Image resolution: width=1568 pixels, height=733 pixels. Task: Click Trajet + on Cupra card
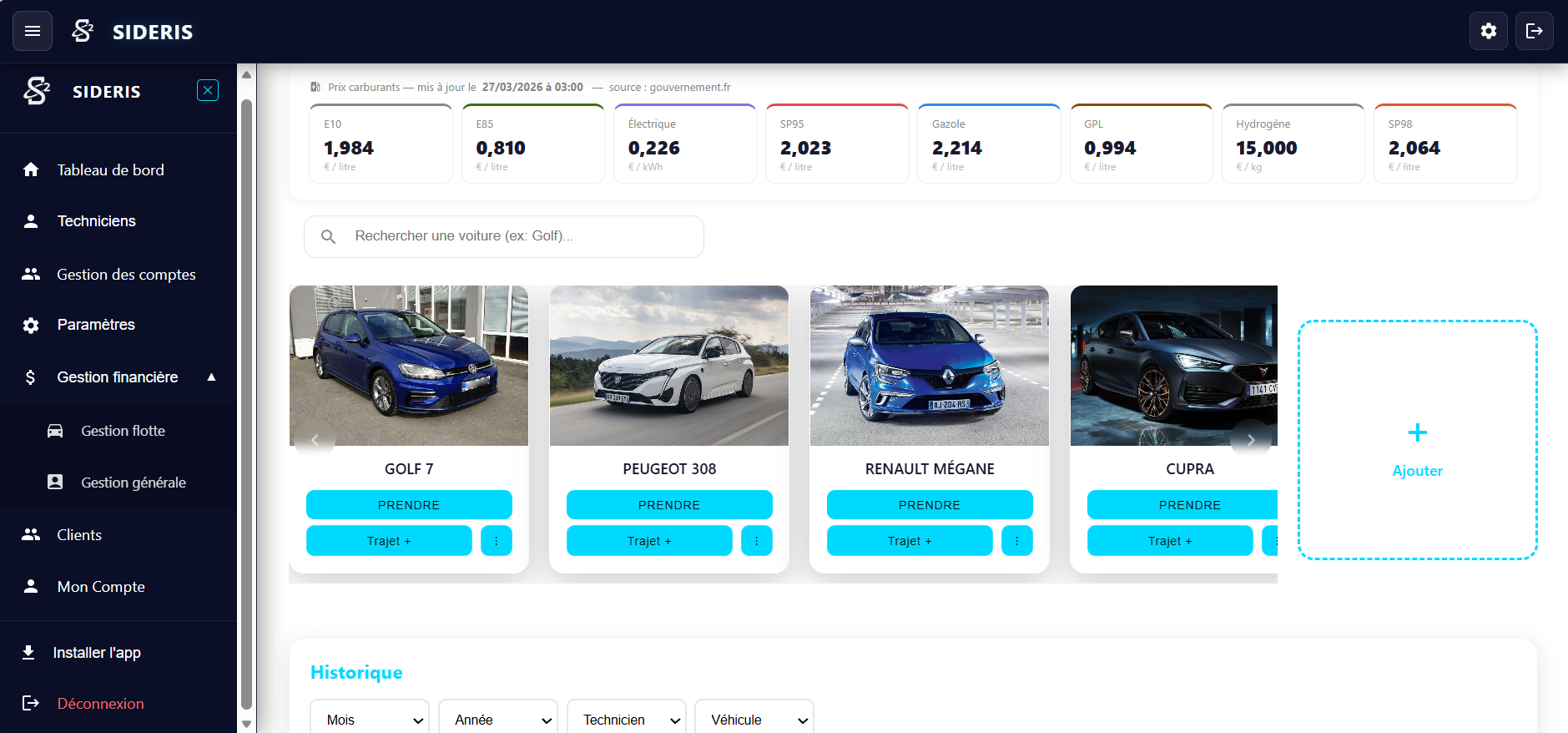[1170, 540]
